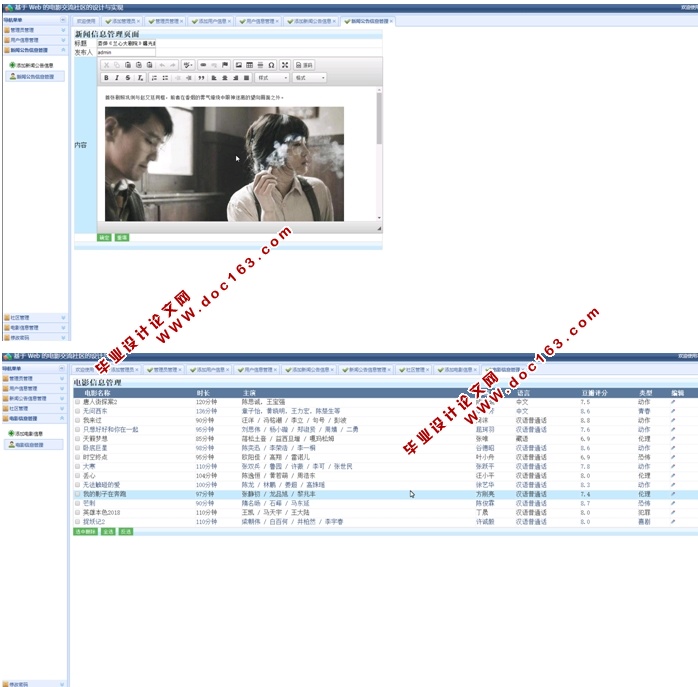Select the 大寒 row checkbox
The width and height of the screenshot is (698, 687).
pos(77,466)
